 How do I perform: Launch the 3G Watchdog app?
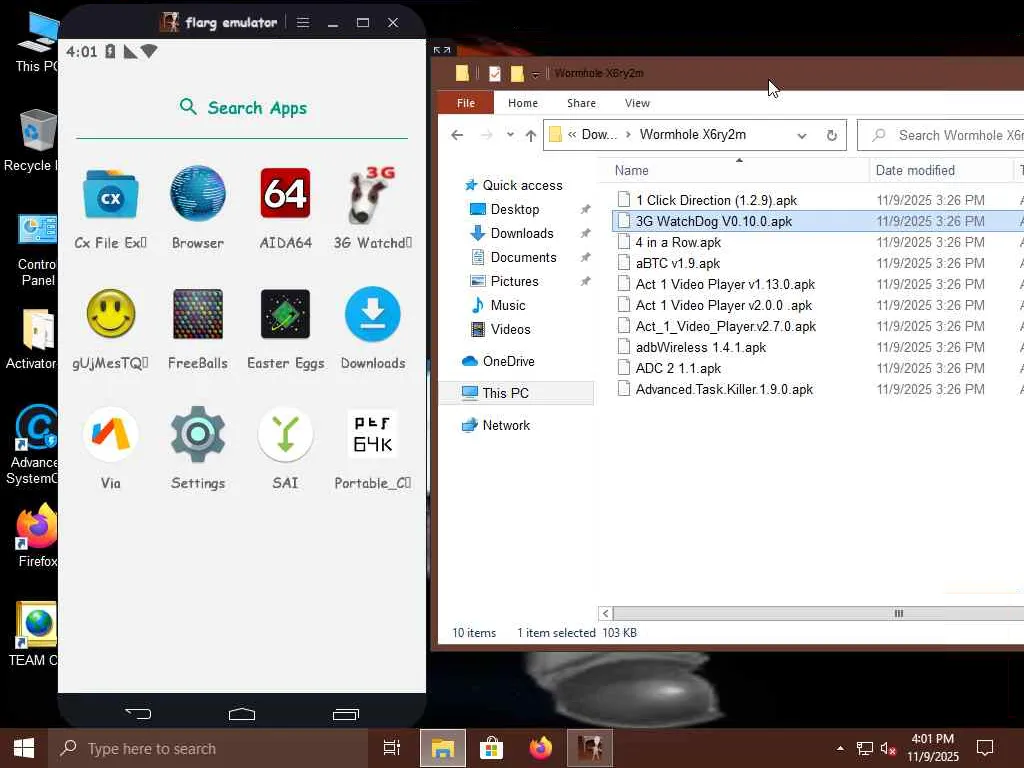372,195
